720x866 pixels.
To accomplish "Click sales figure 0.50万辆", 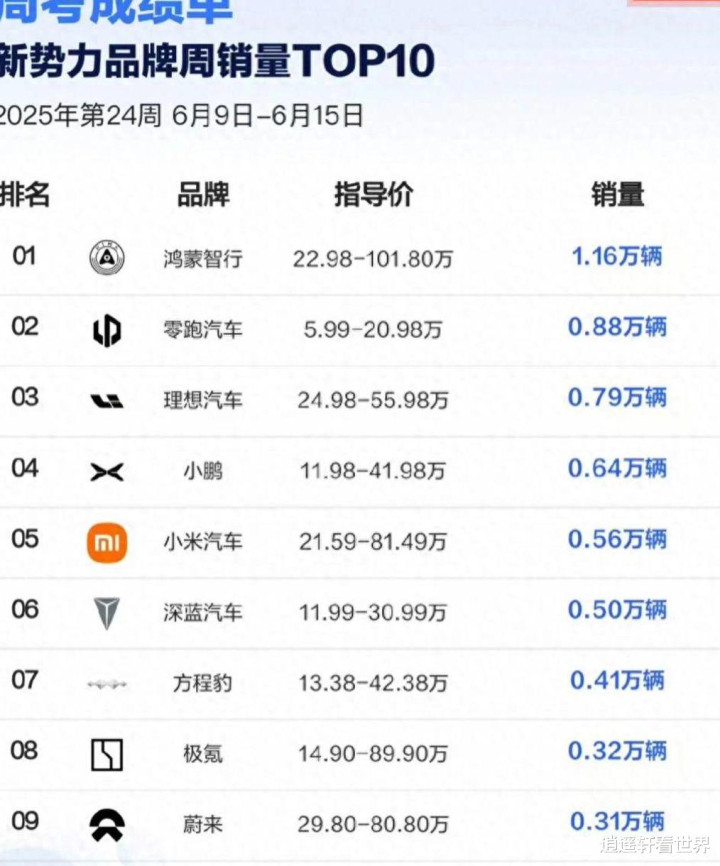I will pyautogui.click(x=617, y=610).
